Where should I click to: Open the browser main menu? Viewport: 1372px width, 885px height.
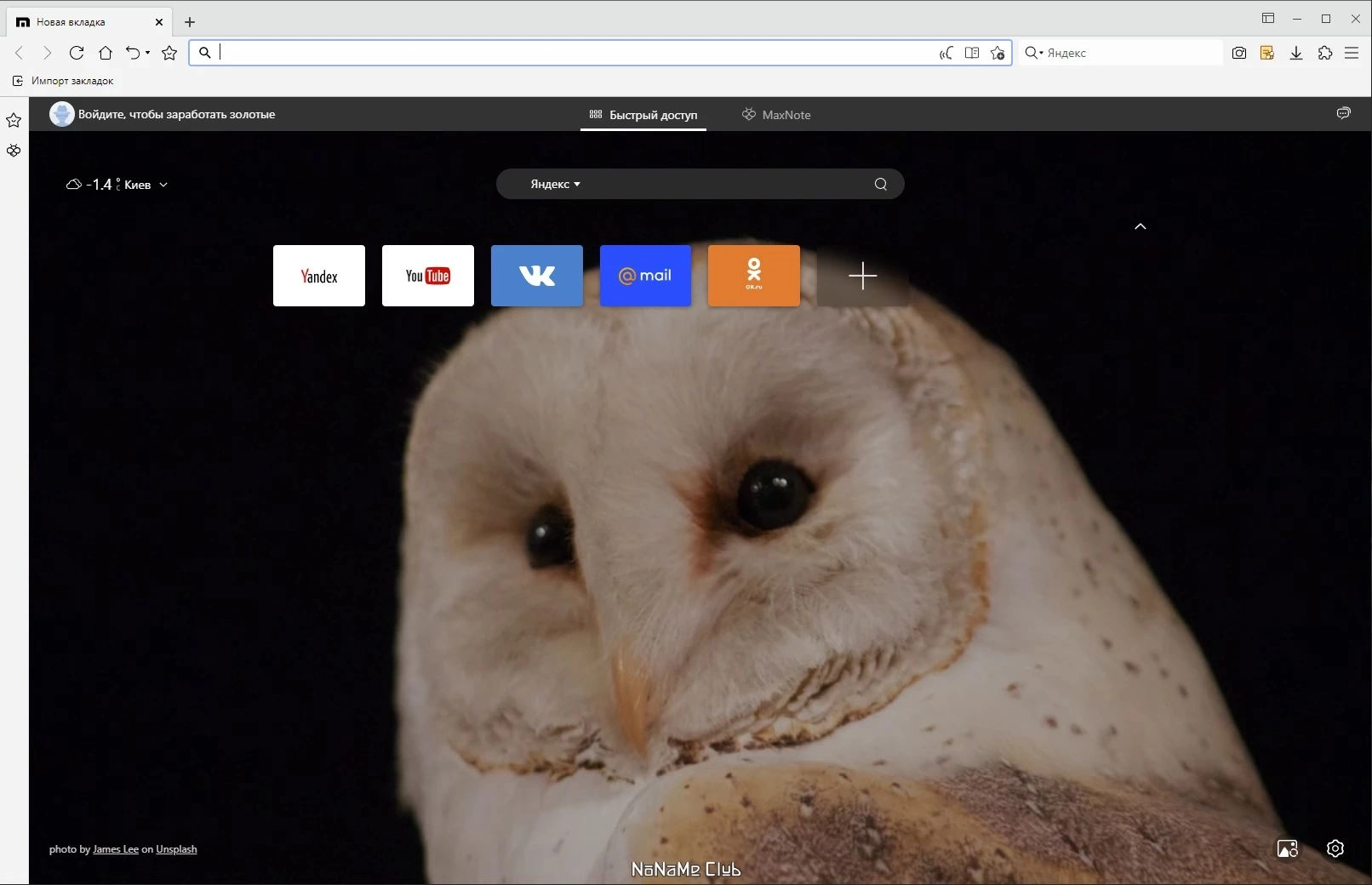pos(1352,53)
